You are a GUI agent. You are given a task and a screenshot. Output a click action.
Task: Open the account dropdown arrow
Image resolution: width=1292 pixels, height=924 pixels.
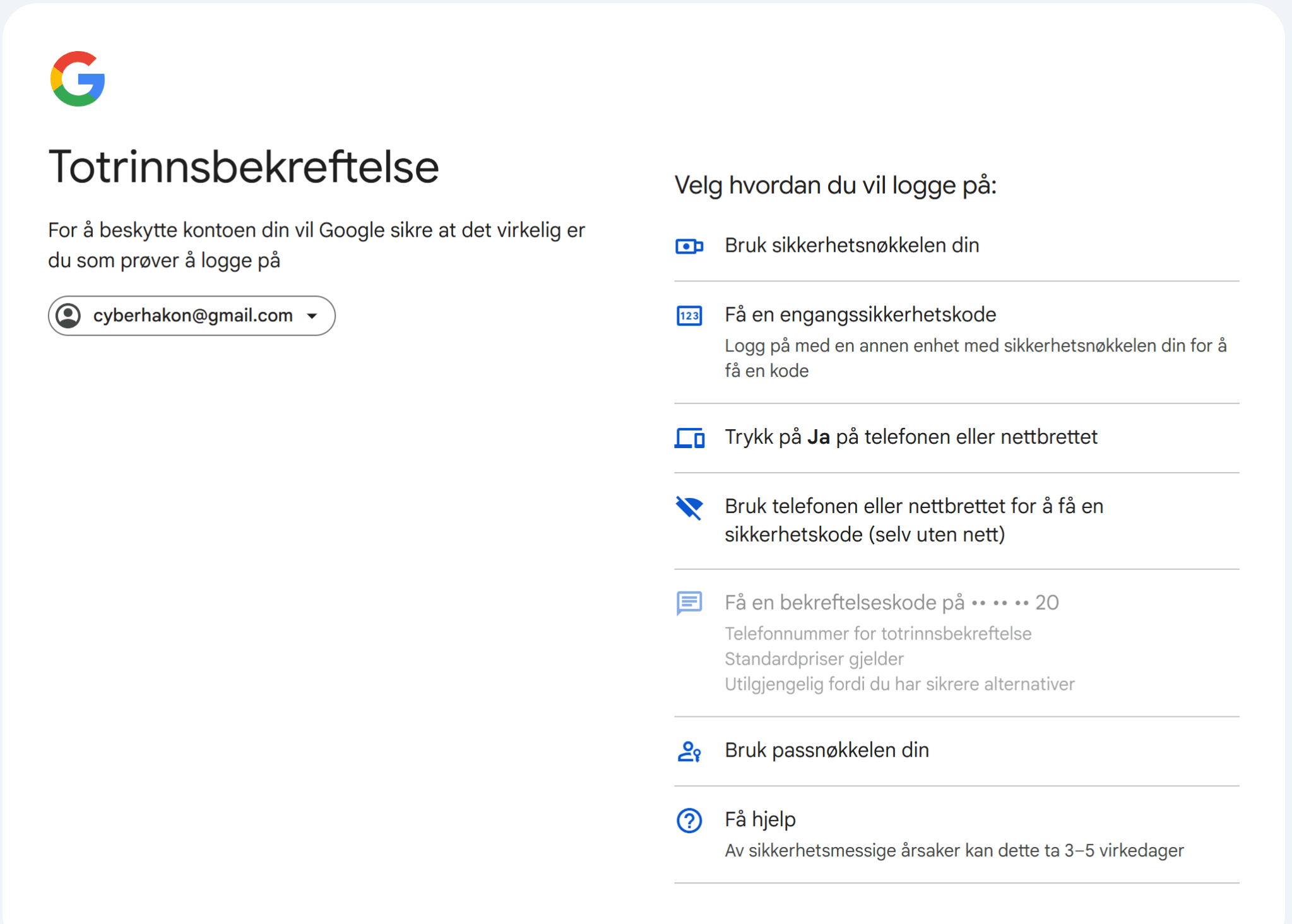[x=312, y=316]
